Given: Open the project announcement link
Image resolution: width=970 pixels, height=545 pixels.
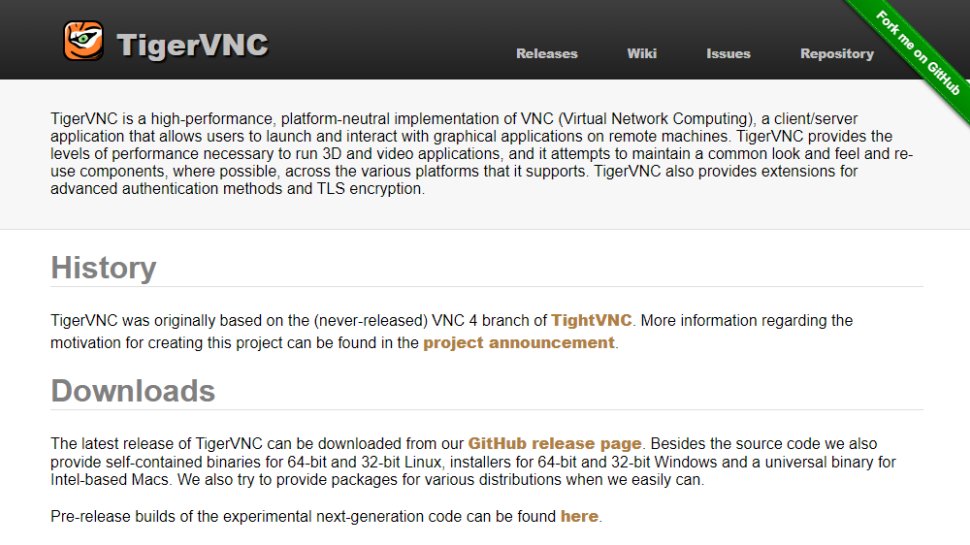Looking at the screenshot, I should pos(518,343).
